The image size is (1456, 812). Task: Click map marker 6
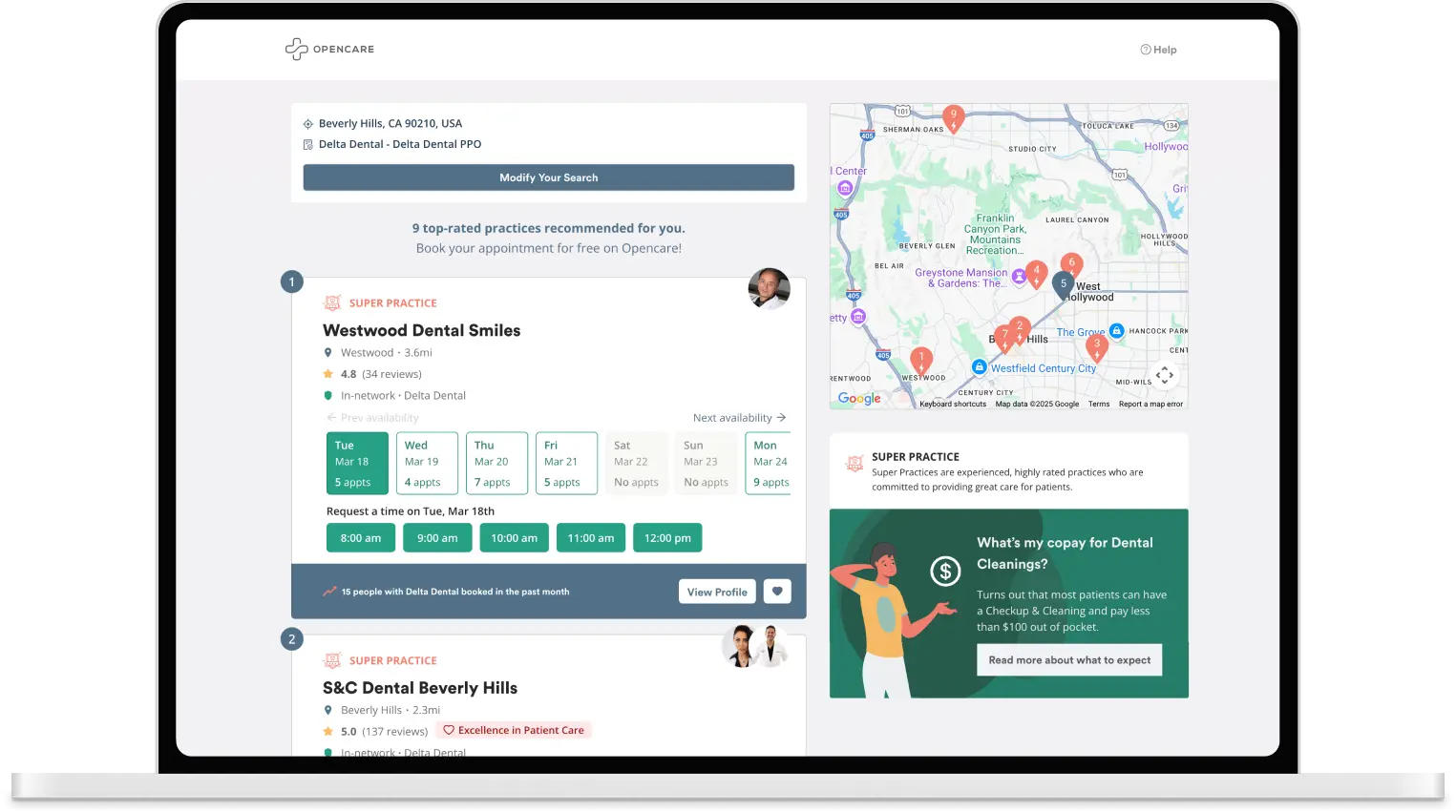point(1071,266)
